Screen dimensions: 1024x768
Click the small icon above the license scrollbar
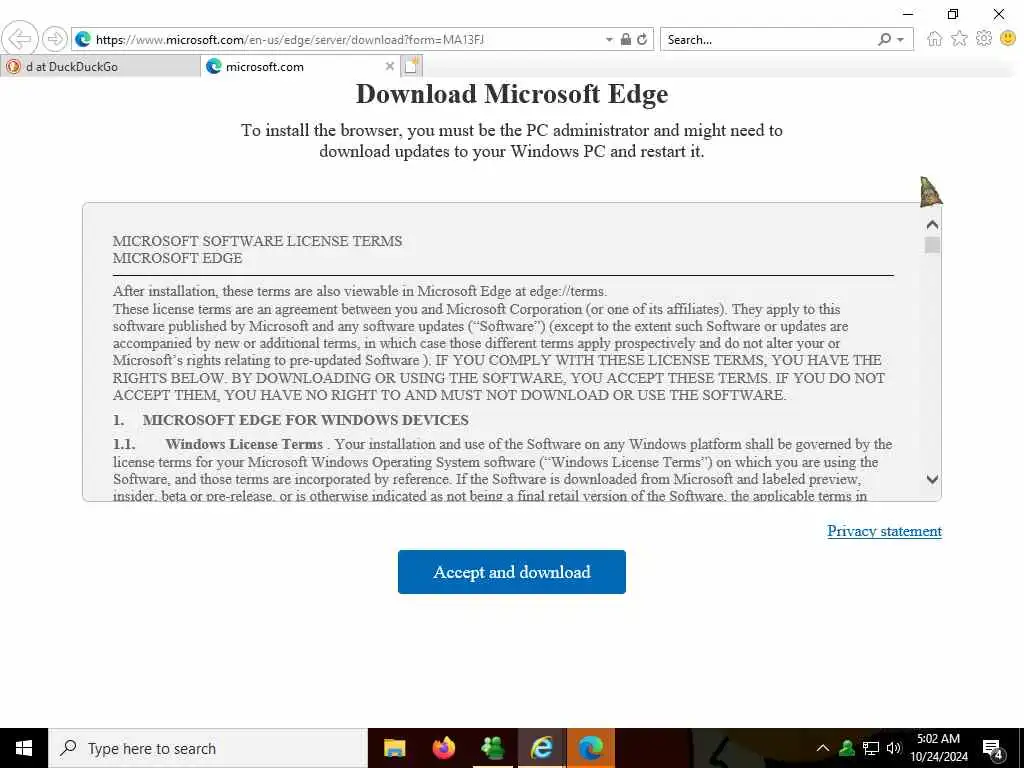tap(930, 191)
